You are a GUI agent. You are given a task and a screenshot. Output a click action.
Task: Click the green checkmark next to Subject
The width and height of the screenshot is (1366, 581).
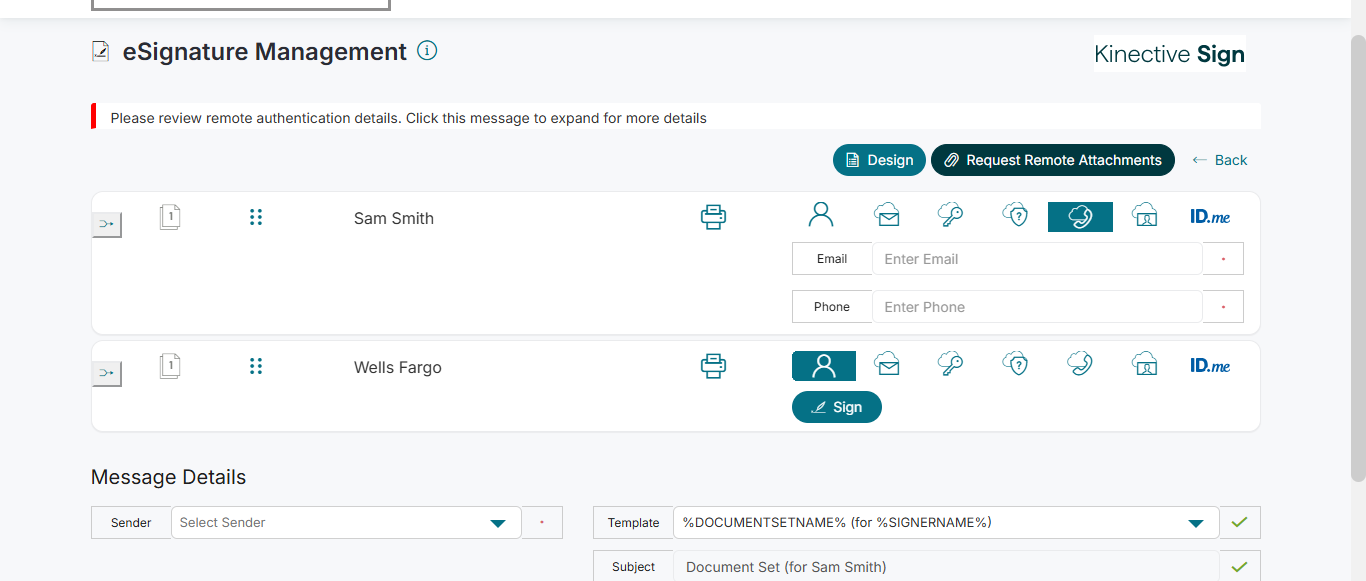[x=1240, y=566]
